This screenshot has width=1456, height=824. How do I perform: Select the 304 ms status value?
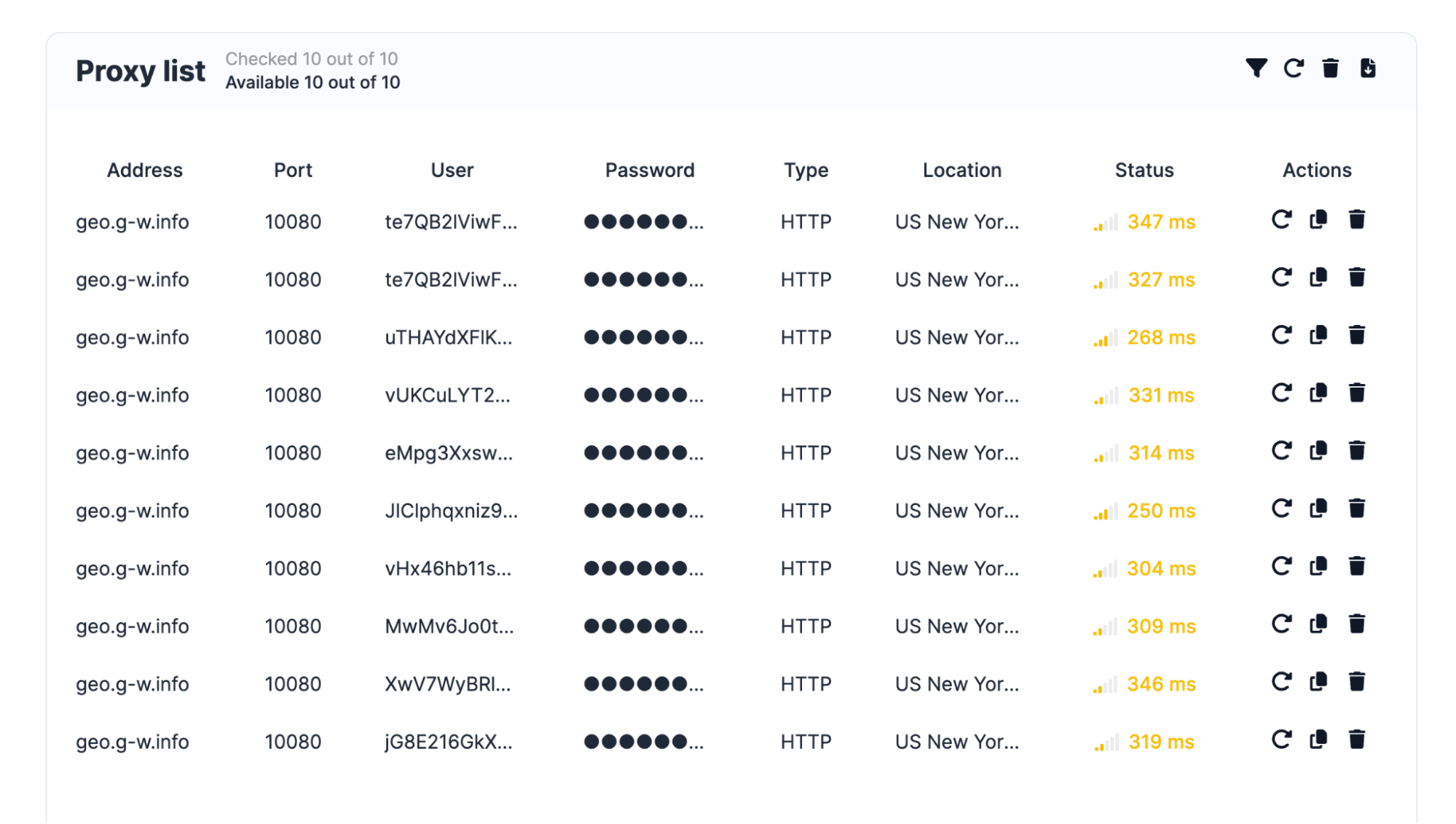(x=1161, y=568)
